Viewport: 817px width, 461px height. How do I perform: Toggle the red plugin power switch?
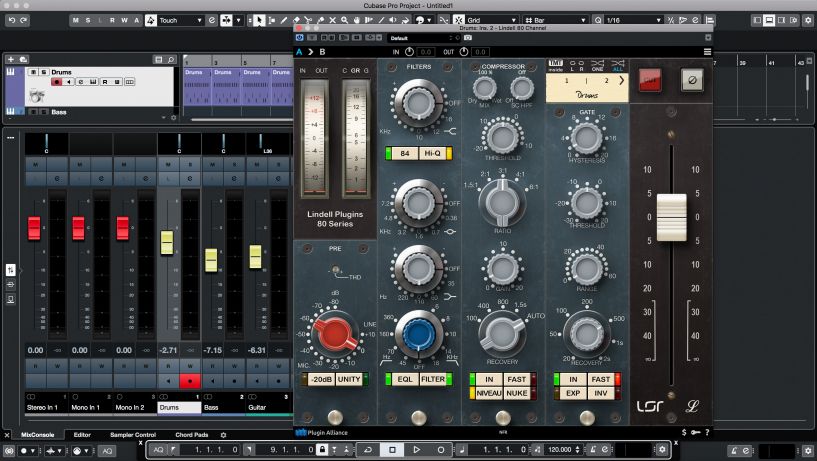point(650,80)
